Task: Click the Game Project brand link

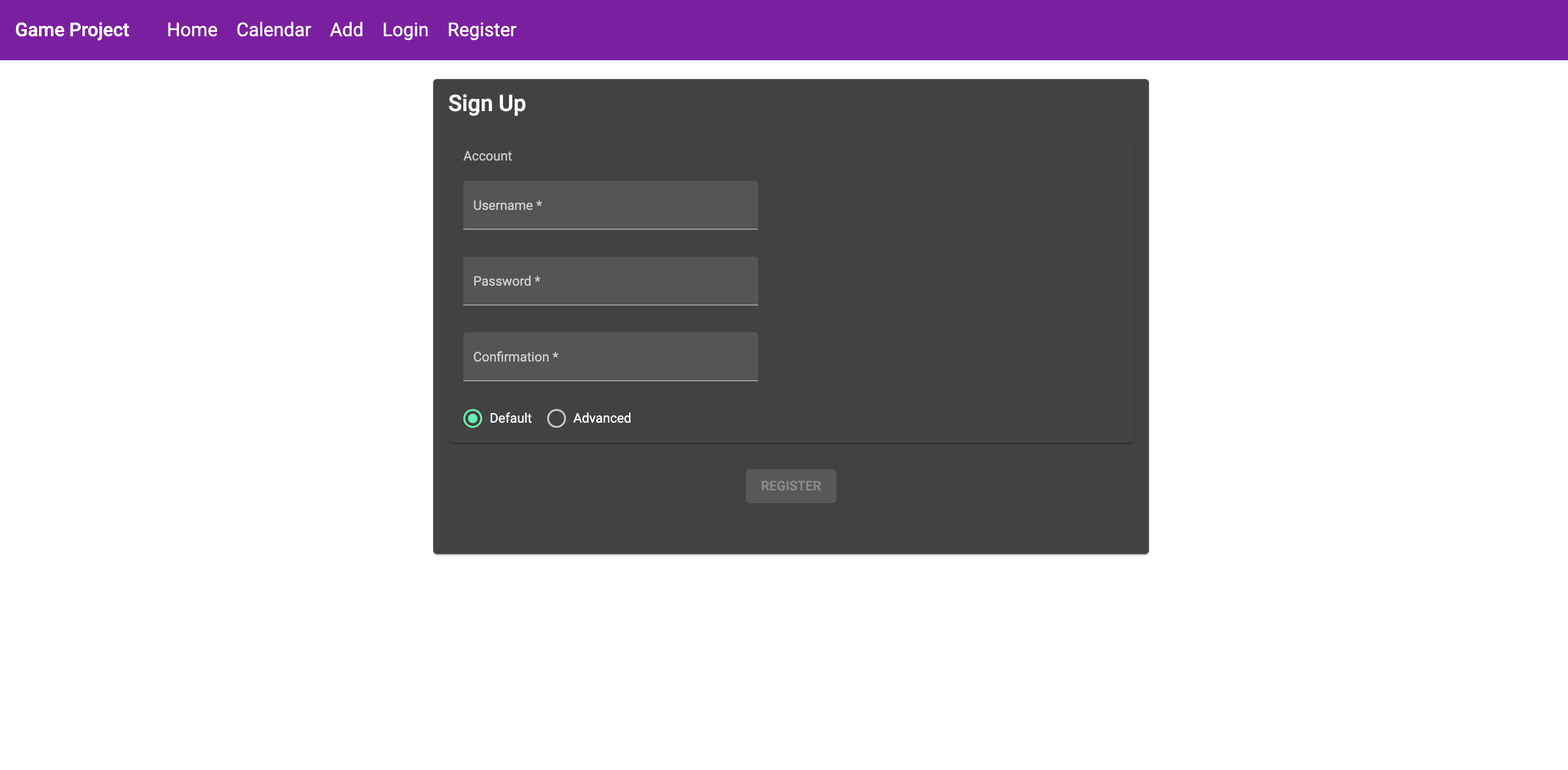Action: coord(72,30)
